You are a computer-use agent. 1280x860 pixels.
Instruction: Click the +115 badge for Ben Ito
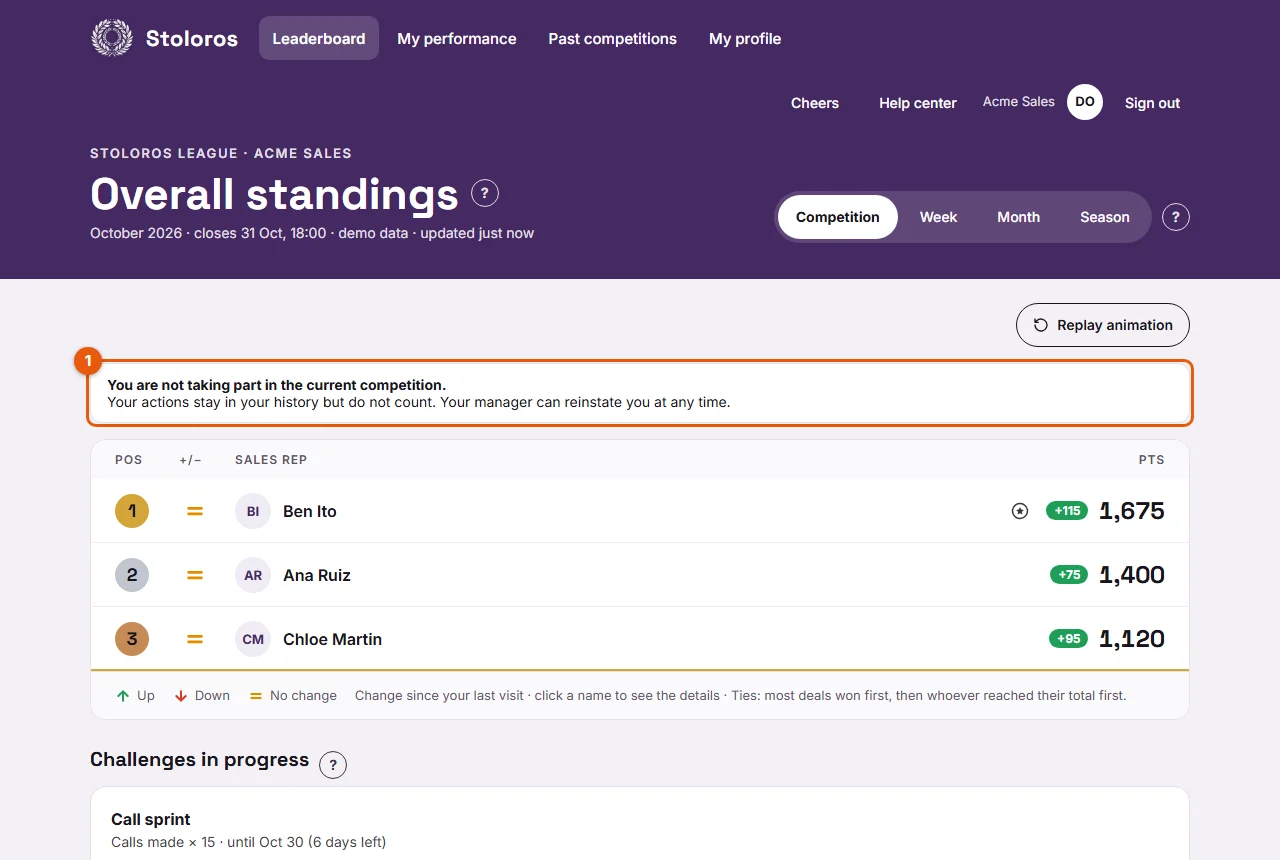tap(1067, 511)
